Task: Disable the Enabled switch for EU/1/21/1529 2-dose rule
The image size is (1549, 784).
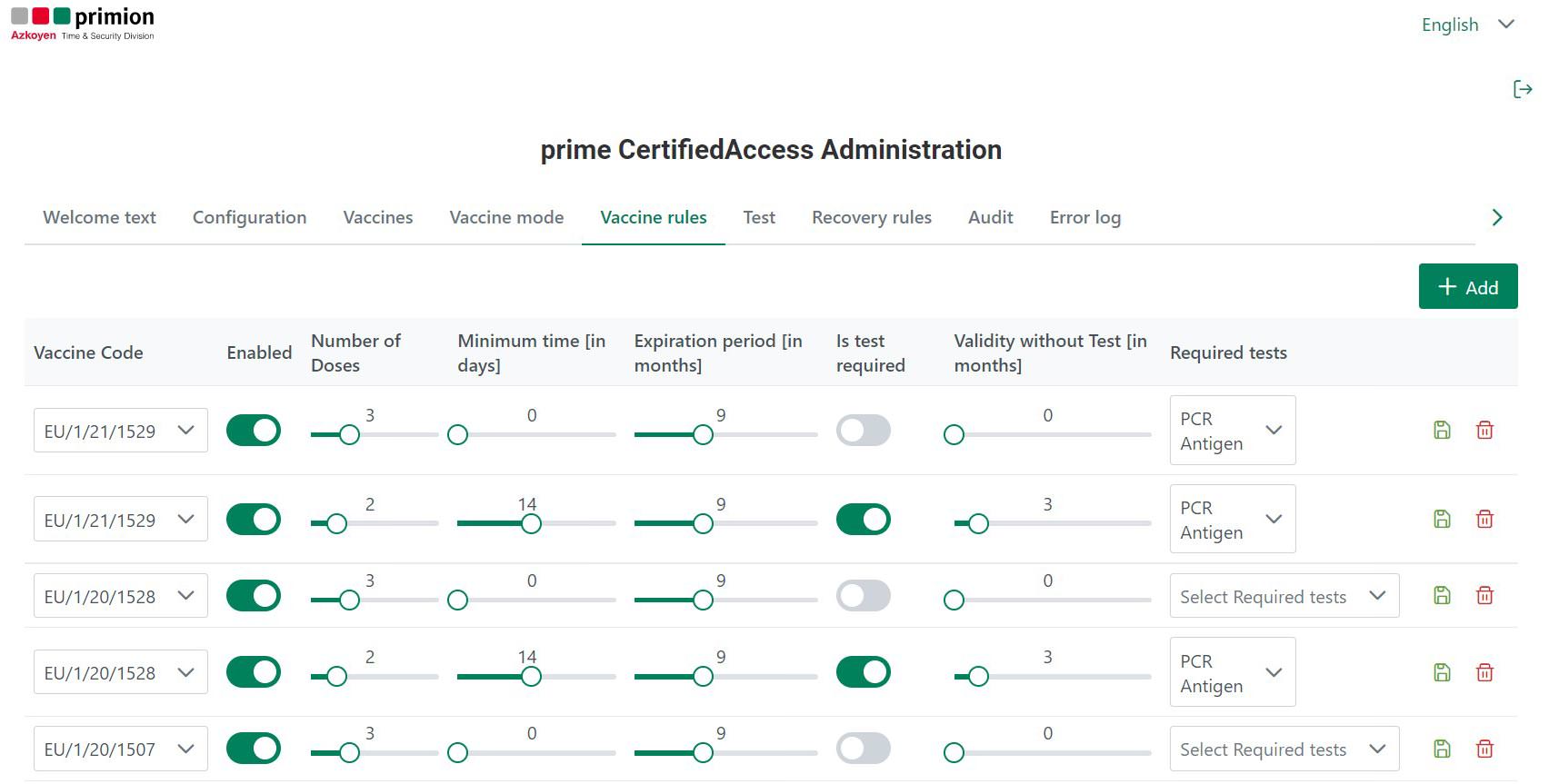Action: click(x=254, y=520)
